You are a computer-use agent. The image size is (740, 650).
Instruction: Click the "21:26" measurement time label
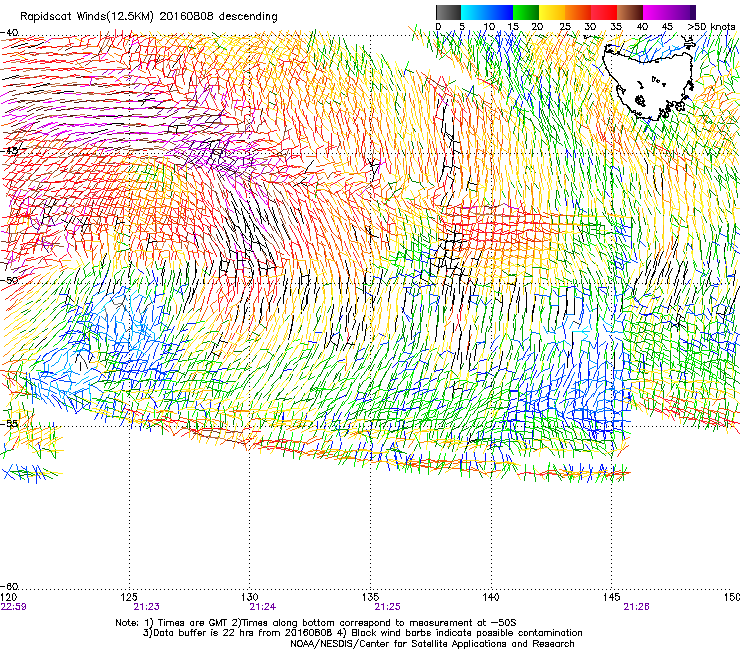636,607
